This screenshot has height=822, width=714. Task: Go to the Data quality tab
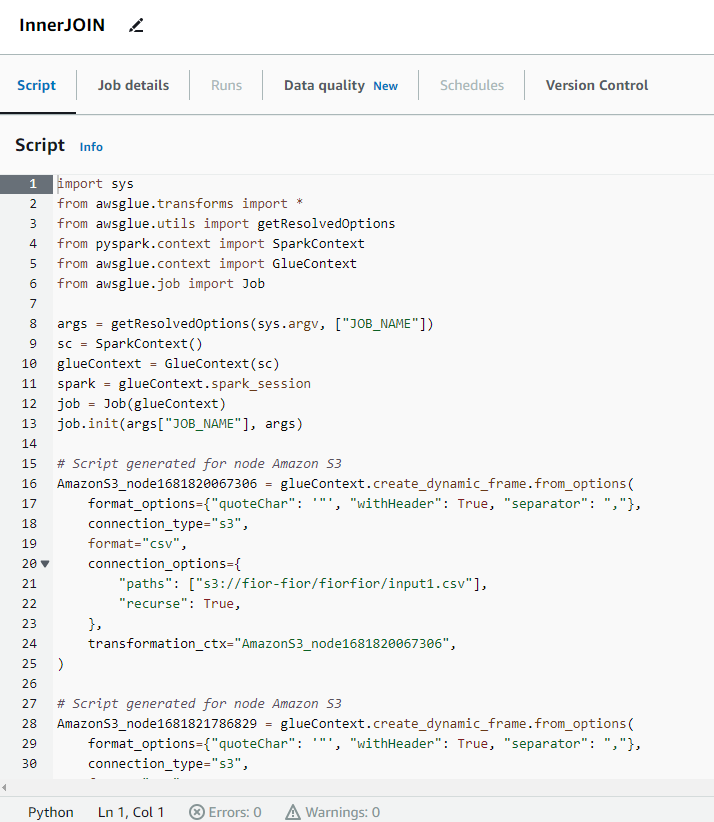click(324, 85)
